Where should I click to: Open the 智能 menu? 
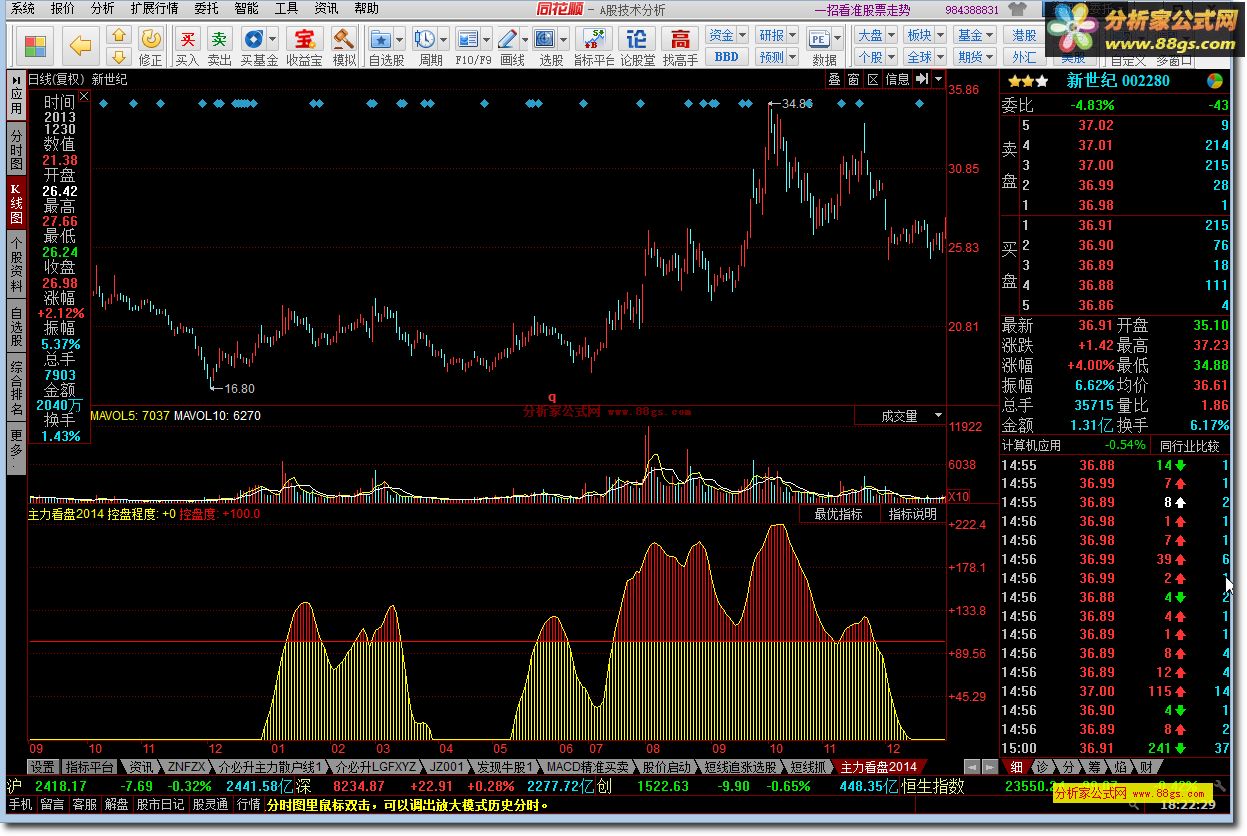pyautogui.click(x=246, y=8)
